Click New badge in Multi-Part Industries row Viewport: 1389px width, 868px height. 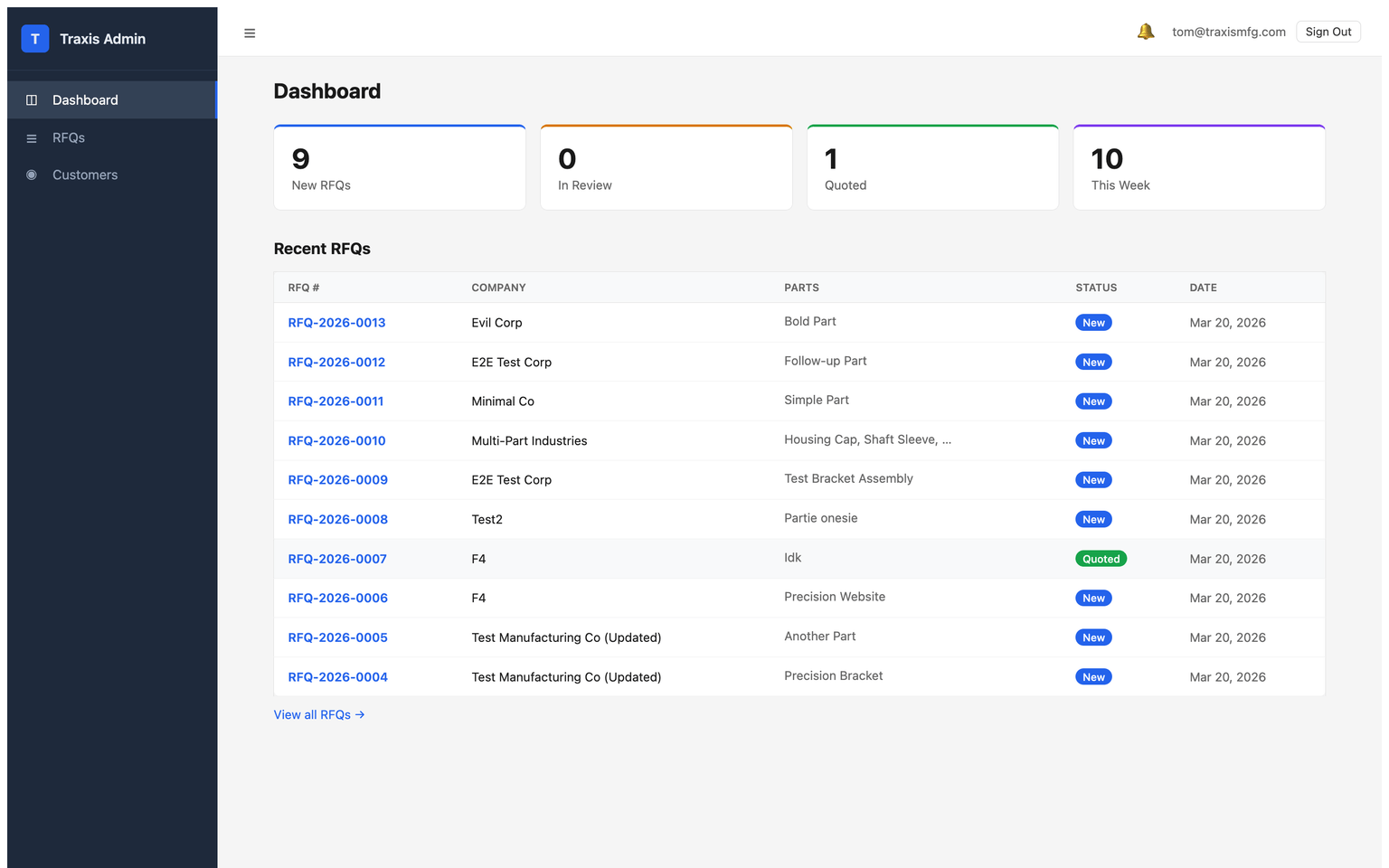tap(1093, 441)
